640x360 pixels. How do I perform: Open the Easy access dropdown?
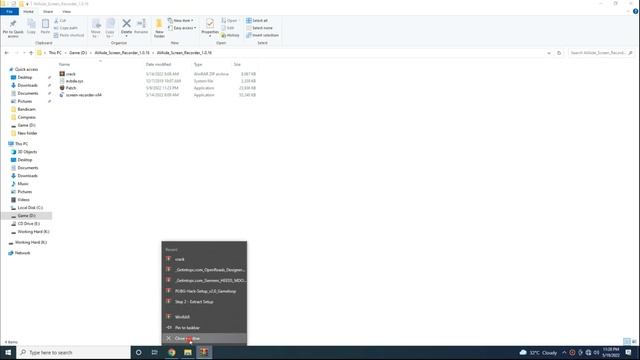(182, 28)
